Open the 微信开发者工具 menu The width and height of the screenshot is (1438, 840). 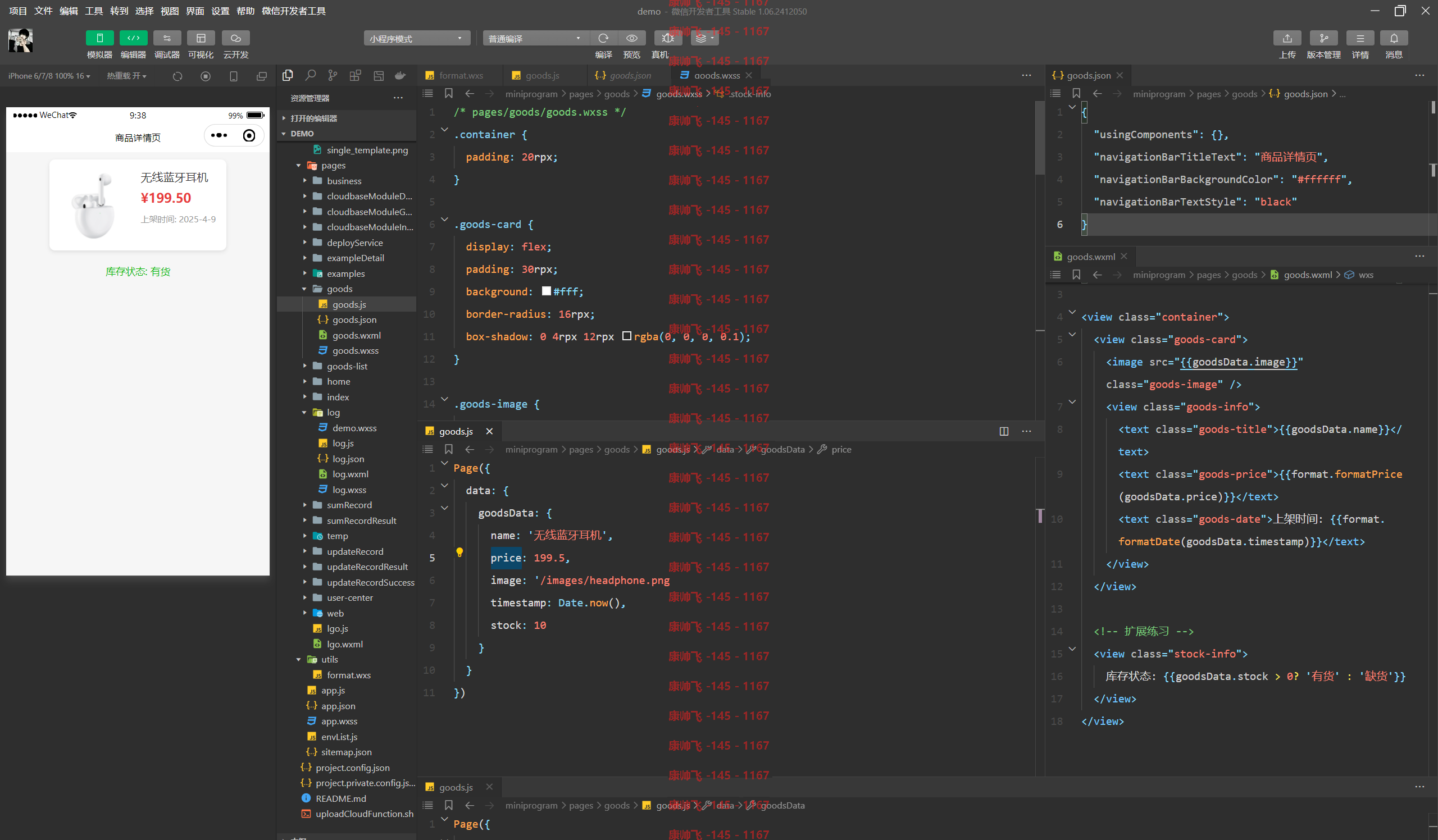(294, 11)
